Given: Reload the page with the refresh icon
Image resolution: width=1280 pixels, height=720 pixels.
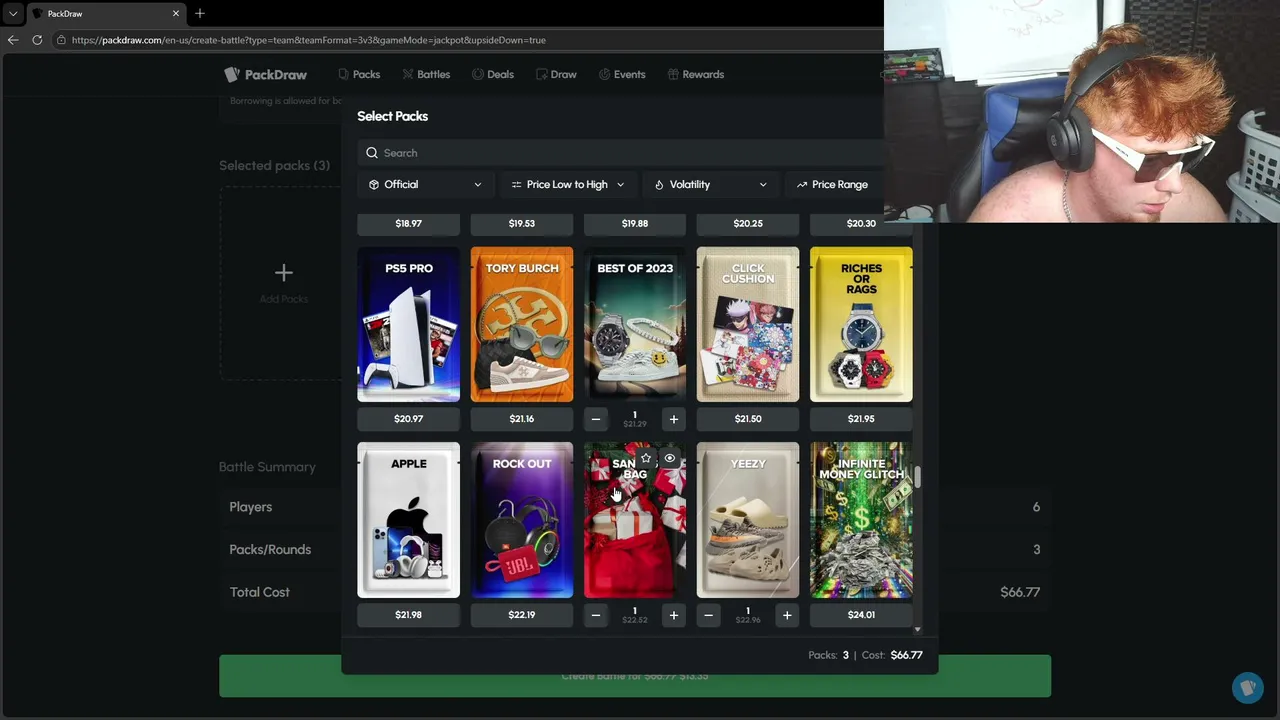Looking at the screenshot, I should point(37,40).
